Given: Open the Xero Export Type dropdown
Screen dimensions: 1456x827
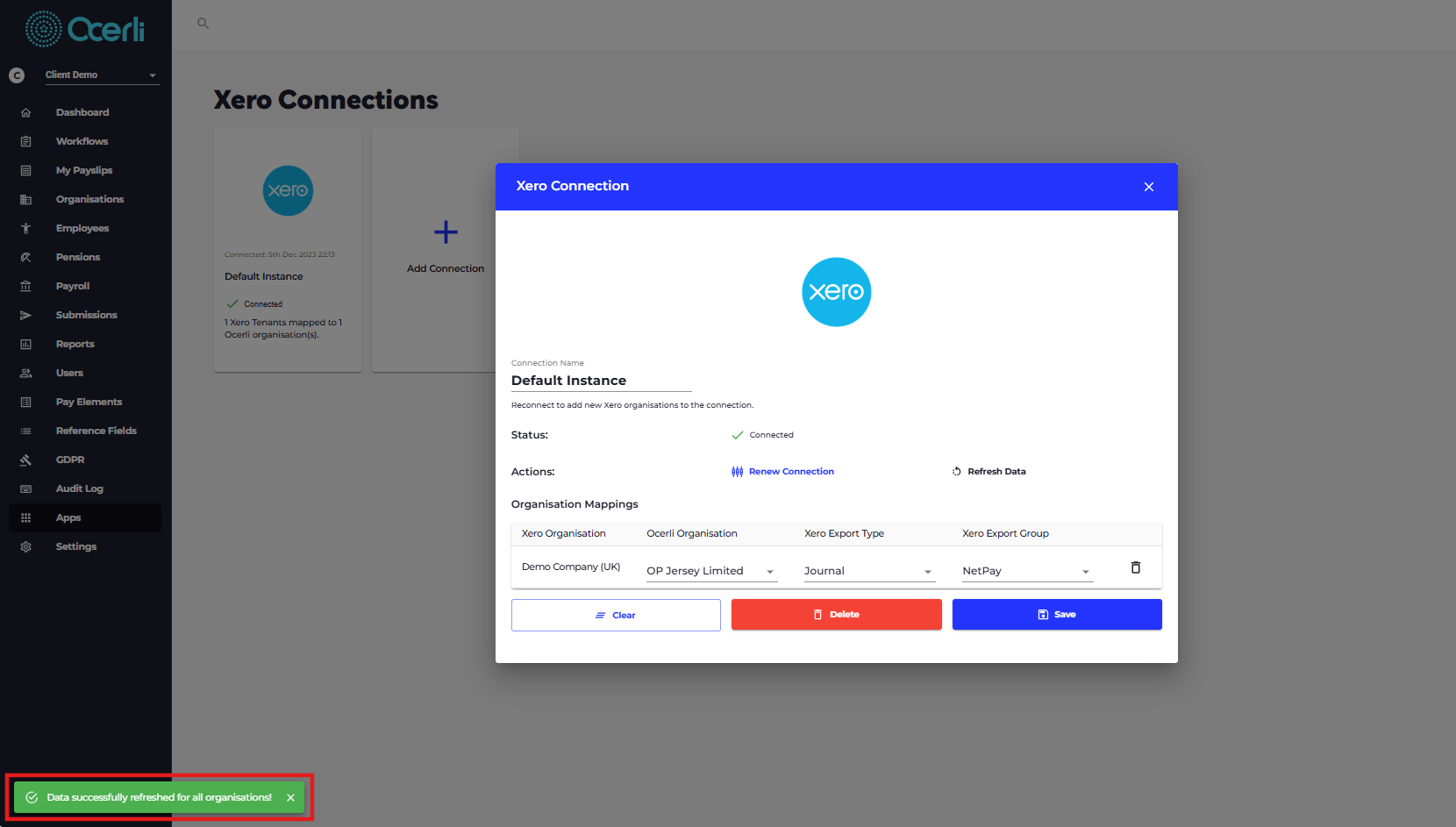Looking at the screenshot, I should pyautogui.click(x=869, y=571).
